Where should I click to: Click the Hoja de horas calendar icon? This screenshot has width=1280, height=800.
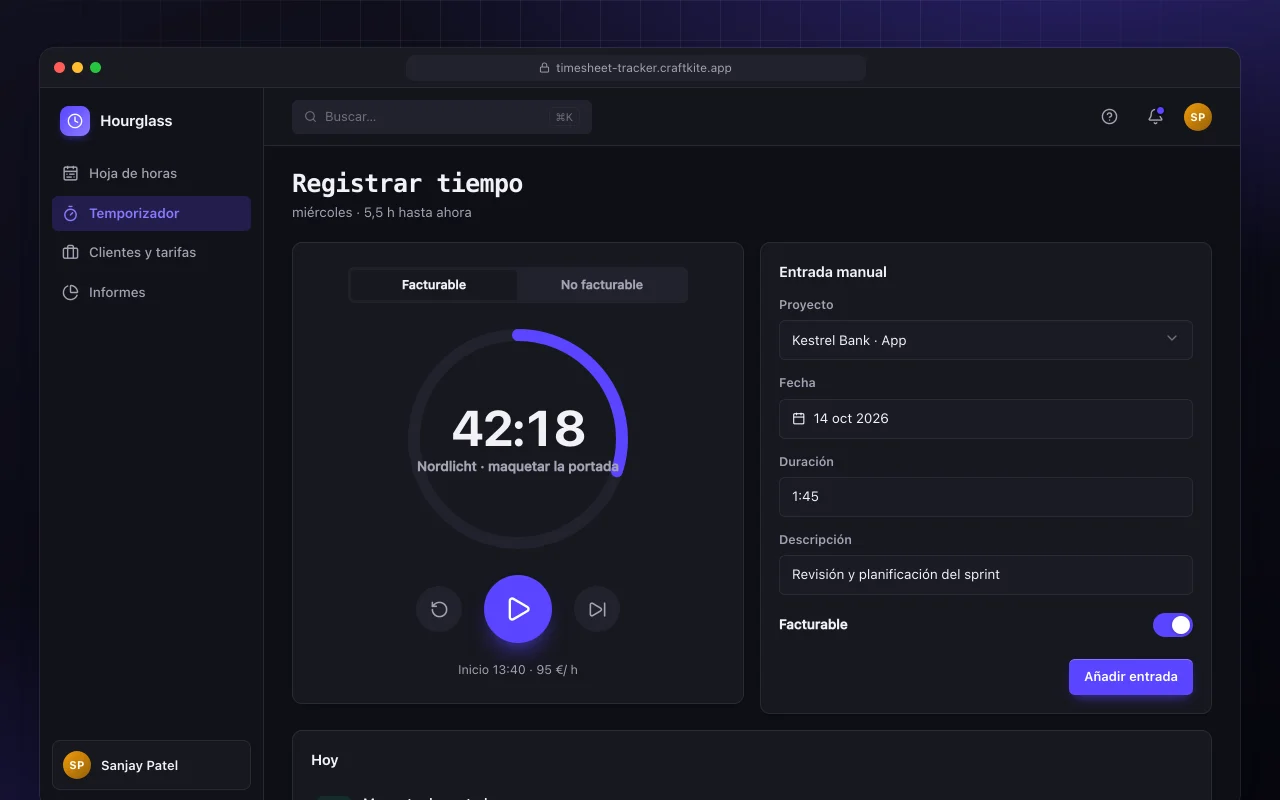point(70,173)
